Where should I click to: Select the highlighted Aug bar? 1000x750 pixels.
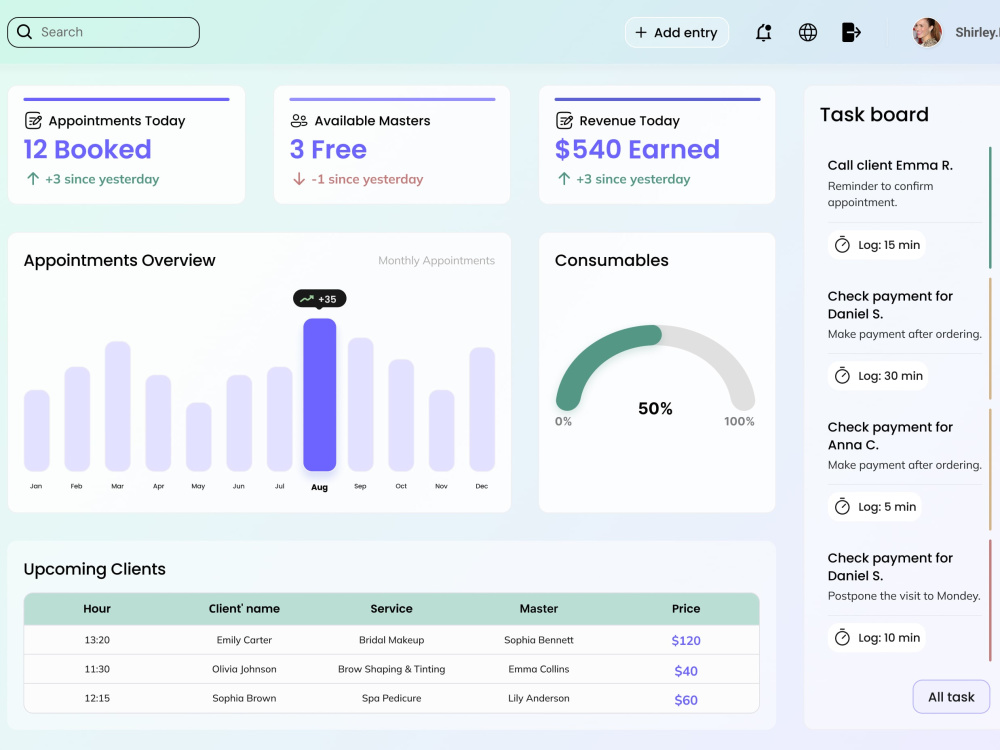320,395
